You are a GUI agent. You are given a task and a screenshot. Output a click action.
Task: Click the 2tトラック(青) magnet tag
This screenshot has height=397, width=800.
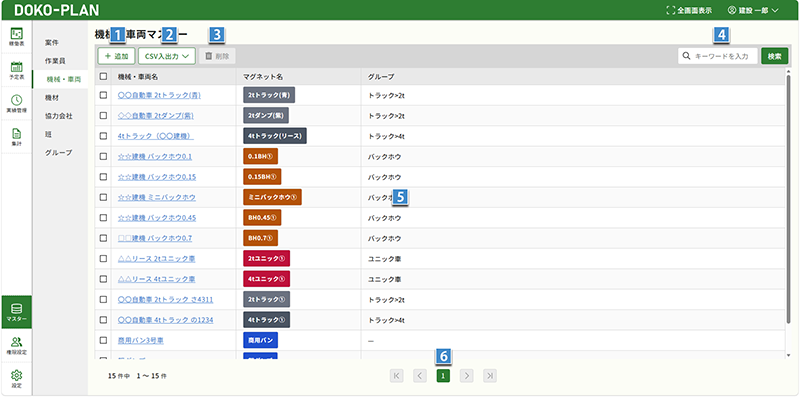pos(269,95)
